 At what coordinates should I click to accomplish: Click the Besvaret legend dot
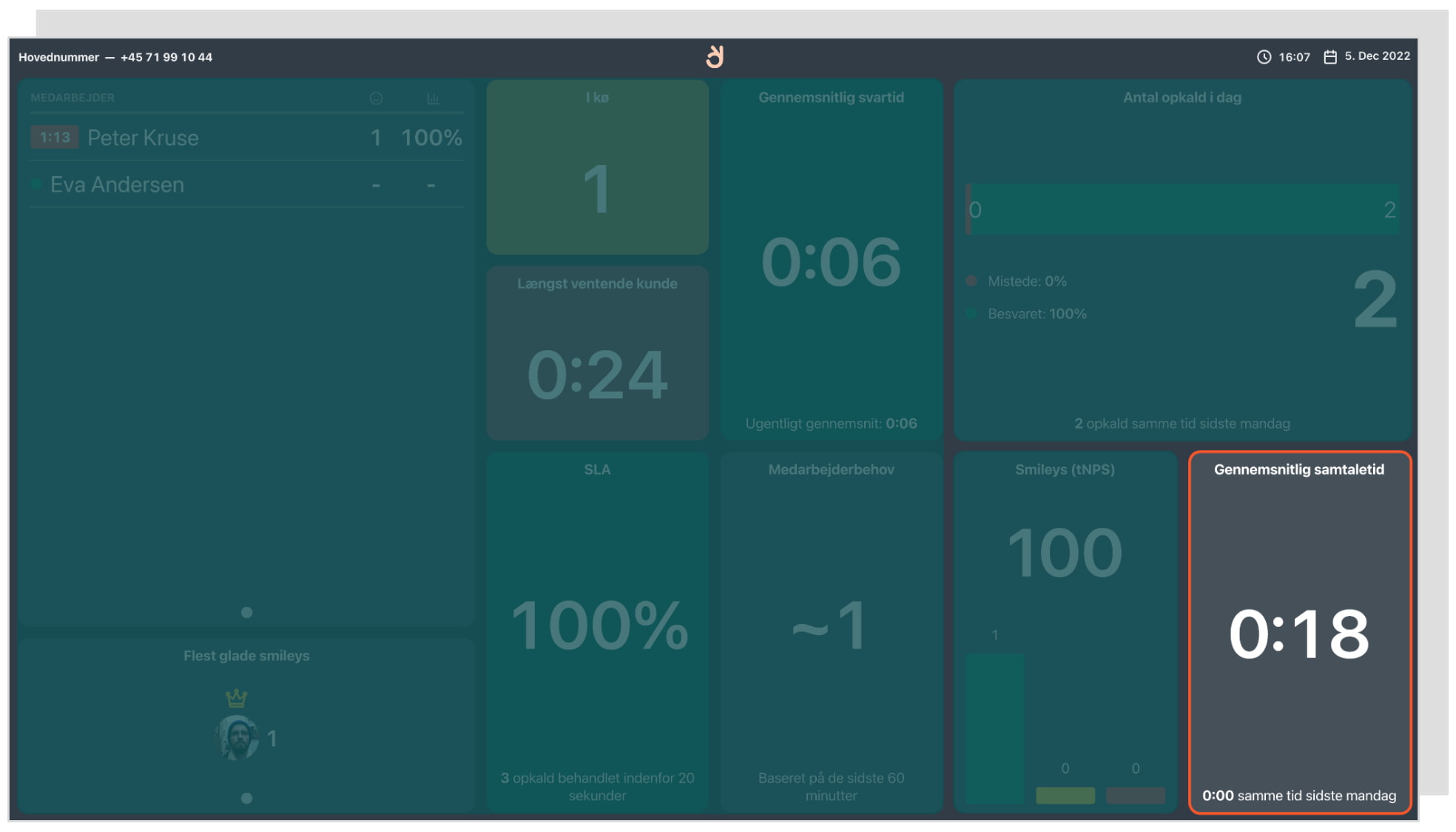pyautogui.click(x=971, y=314)
